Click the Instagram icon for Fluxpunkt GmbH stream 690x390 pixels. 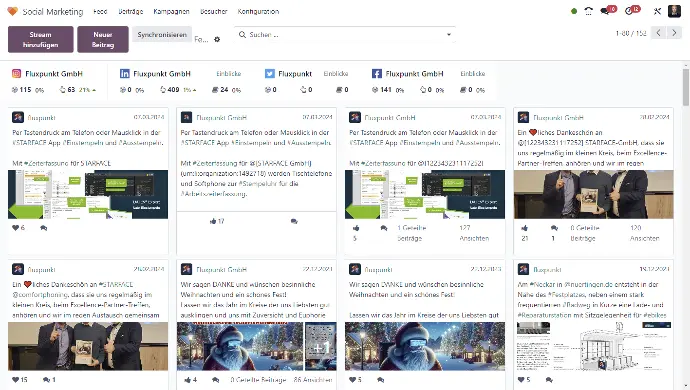coord(17,74)
